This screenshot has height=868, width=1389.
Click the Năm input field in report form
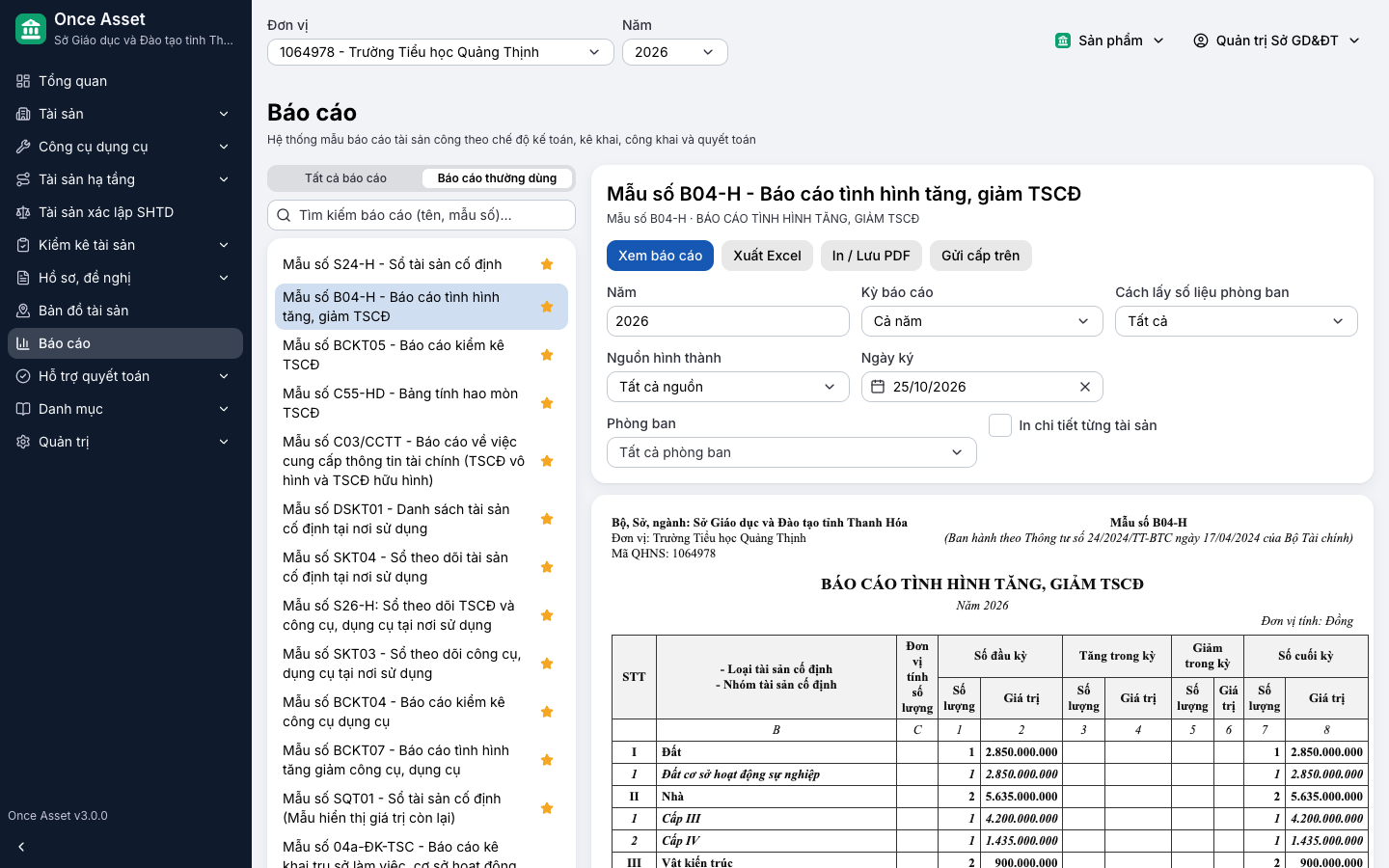[x=728, y=321]
